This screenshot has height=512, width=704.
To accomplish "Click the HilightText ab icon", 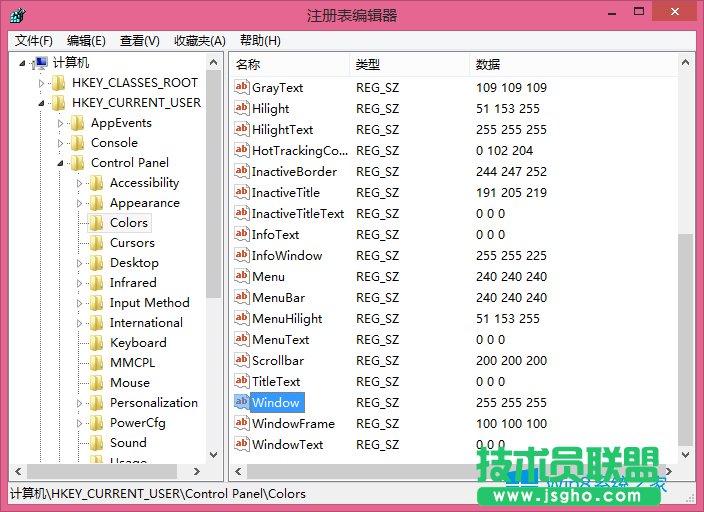I will pyautogui.click(x=242, y=129).
